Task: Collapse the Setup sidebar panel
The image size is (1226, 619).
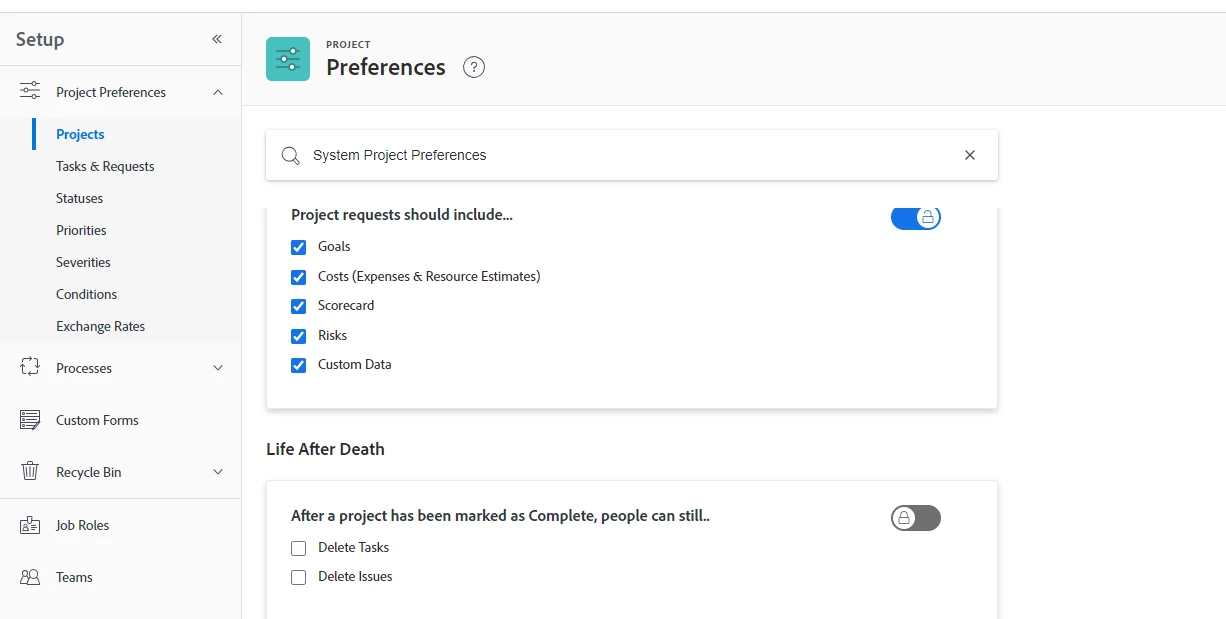Action: point(217,39)
